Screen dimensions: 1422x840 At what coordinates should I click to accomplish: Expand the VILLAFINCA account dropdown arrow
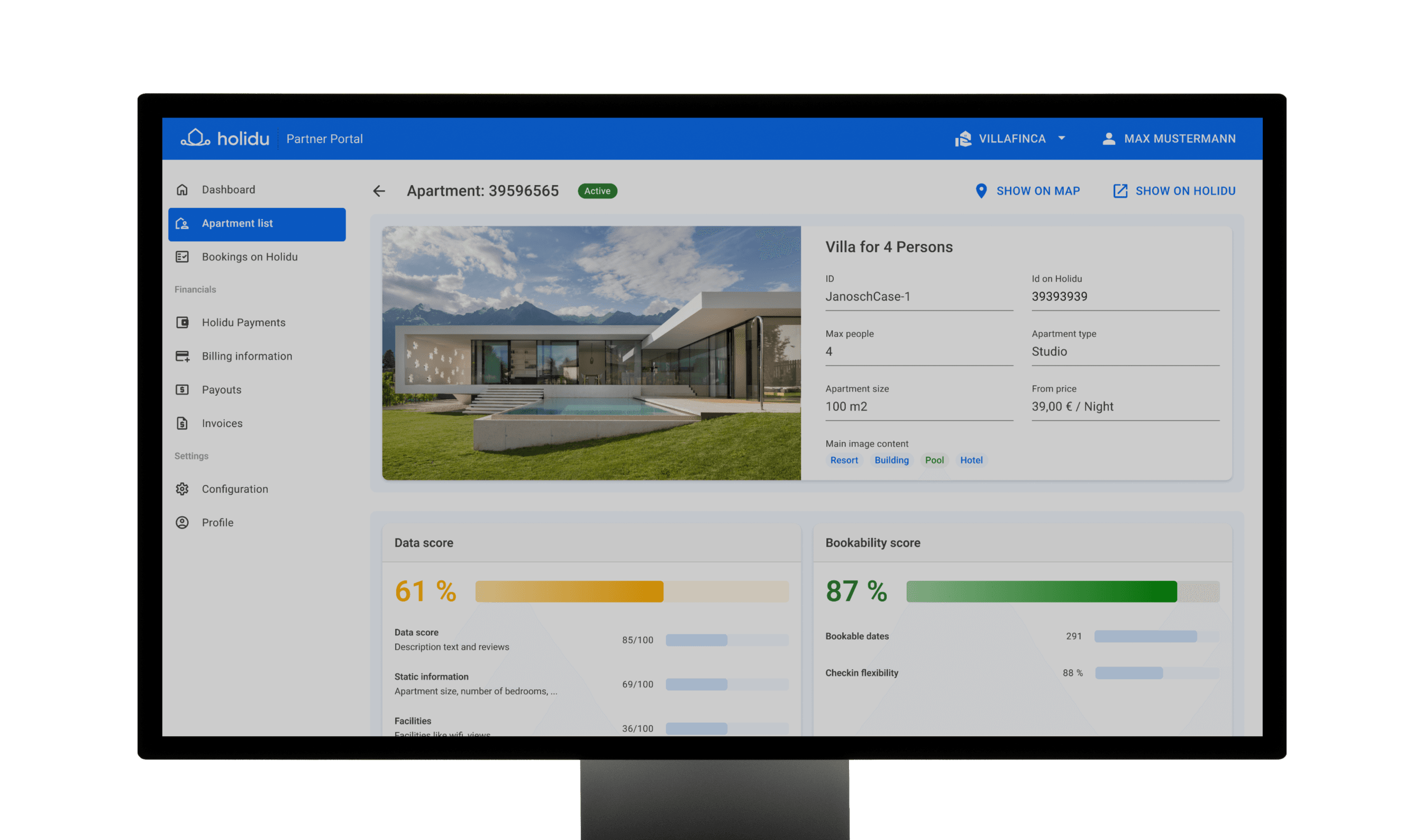1061,138
